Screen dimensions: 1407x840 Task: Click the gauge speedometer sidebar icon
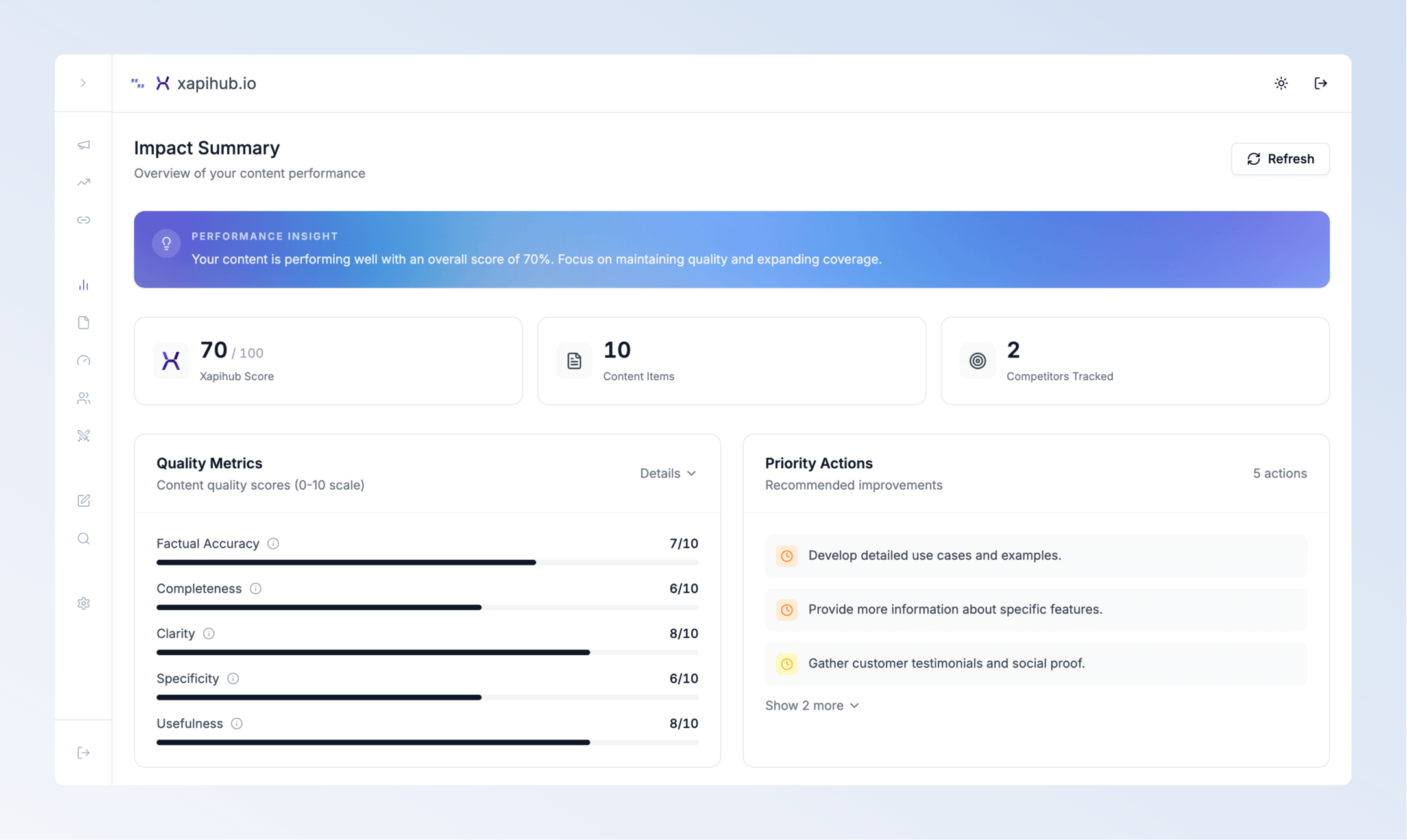(84, 361)
